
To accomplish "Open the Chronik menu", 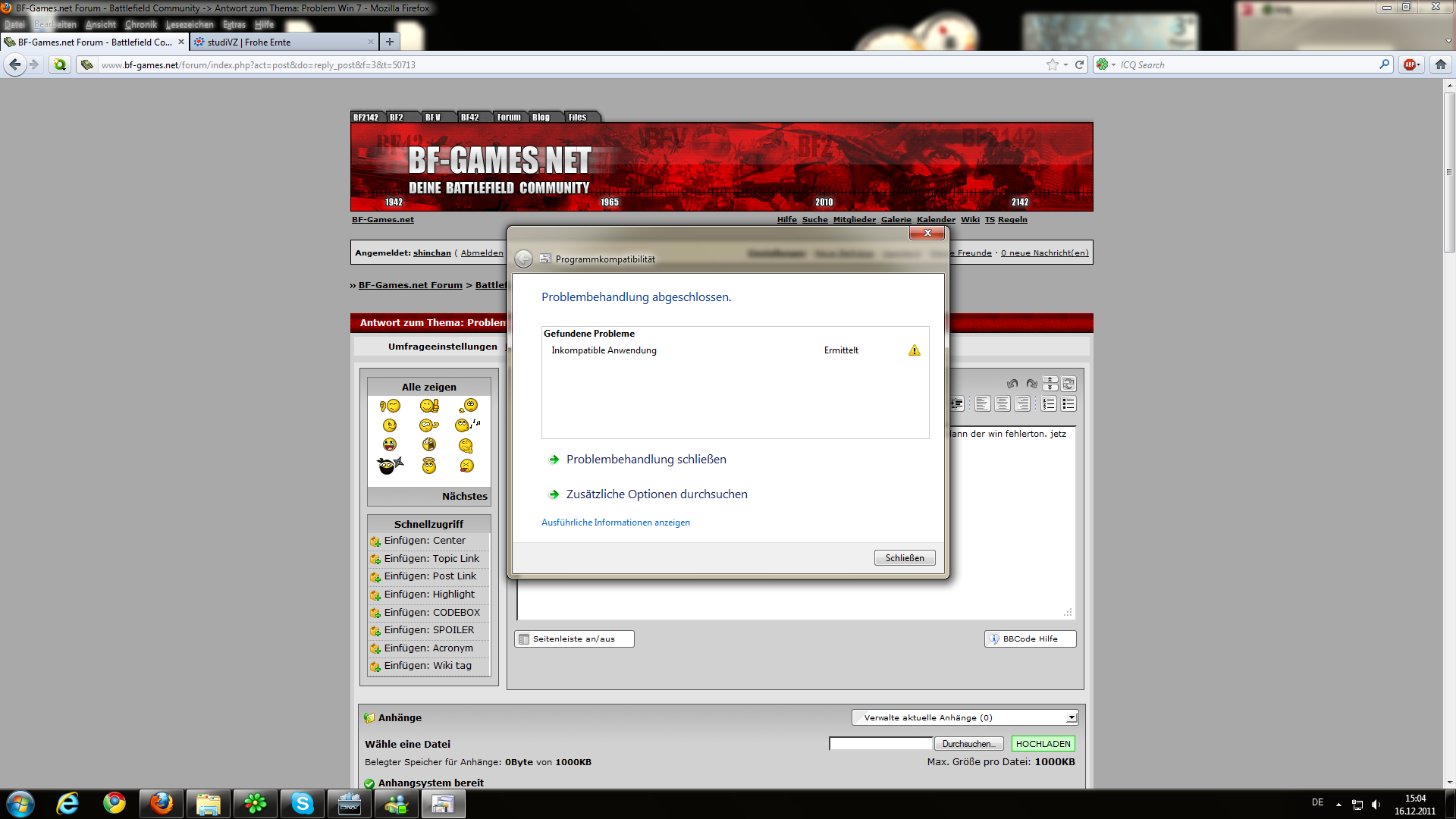I will (x=141, y=24).
